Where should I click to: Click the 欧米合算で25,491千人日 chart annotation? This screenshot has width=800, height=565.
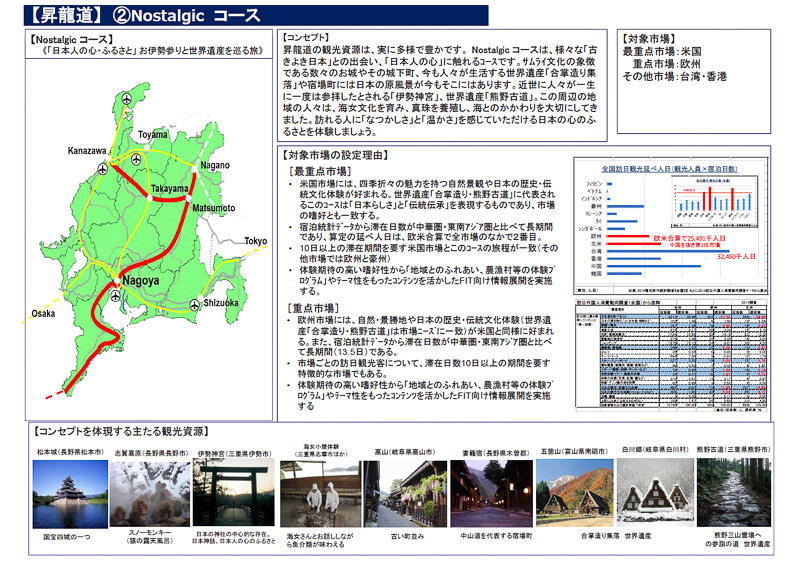click(689, 238)
